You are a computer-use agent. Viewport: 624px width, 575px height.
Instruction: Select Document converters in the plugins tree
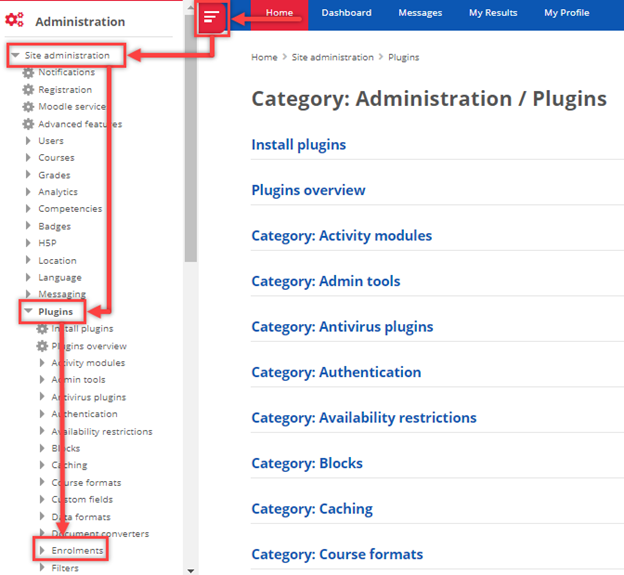100,534
